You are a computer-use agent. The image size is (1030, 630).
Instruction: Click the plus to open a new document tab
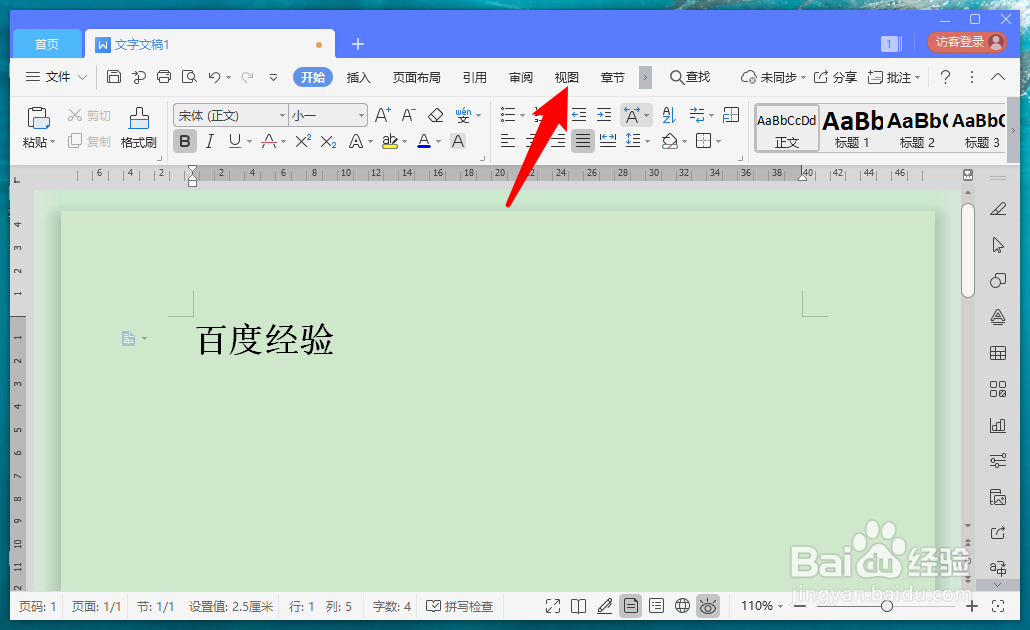coord(358,43)
